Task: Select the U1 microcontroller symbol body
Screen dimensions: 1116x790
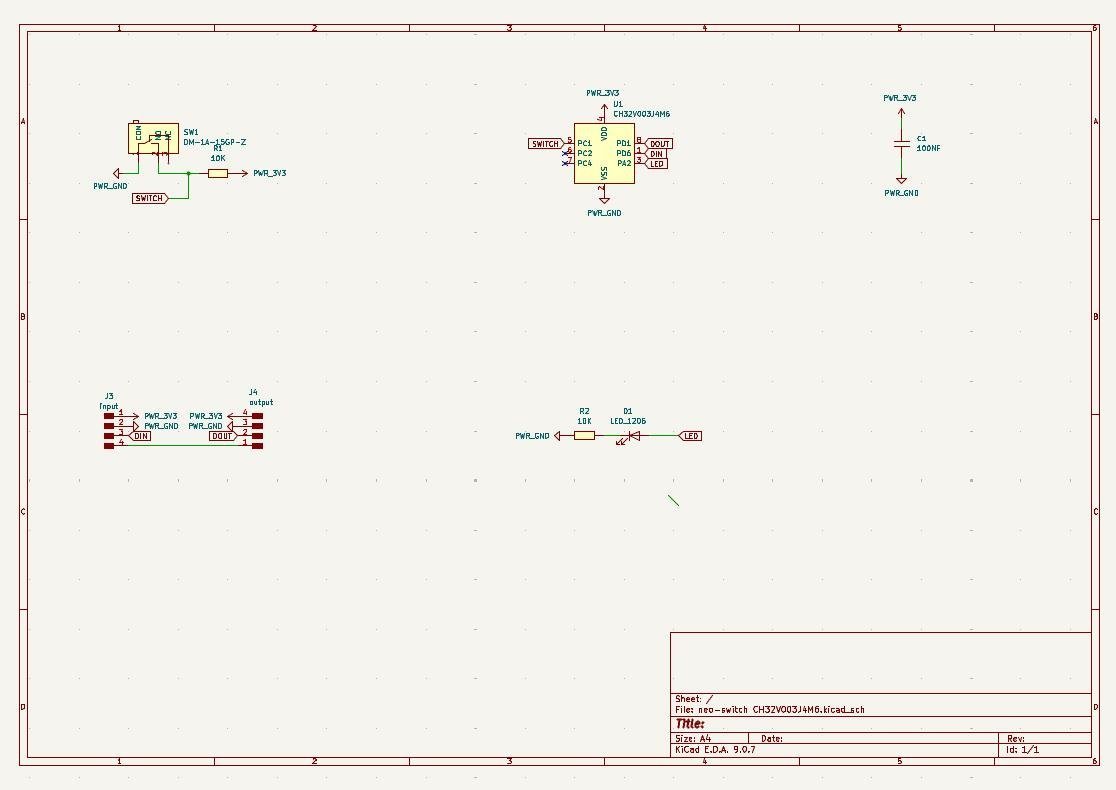Action: point(604,154)
